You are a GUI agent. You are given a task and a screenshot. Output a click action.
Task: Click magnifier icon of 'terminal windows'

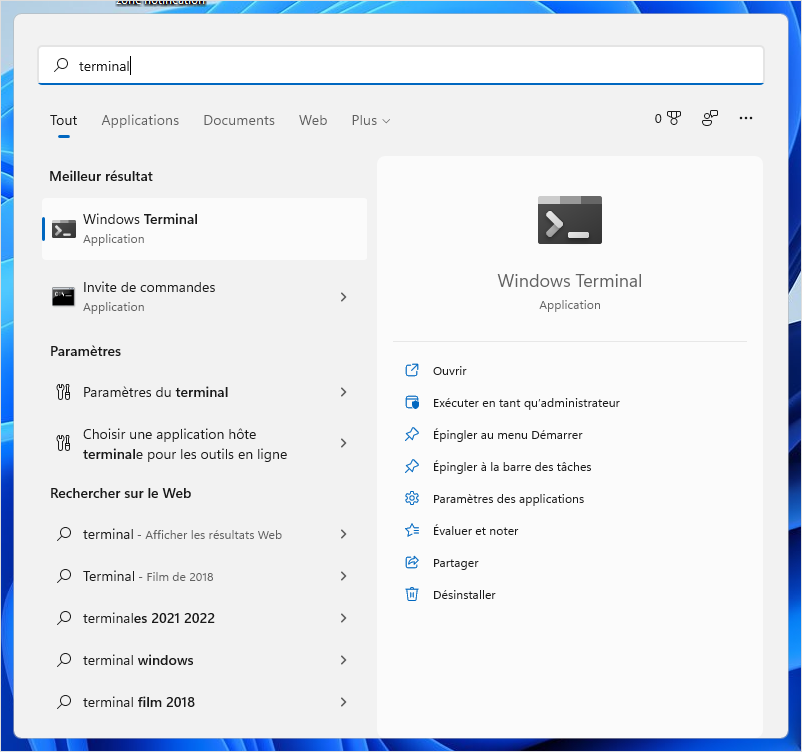(64, 660)
